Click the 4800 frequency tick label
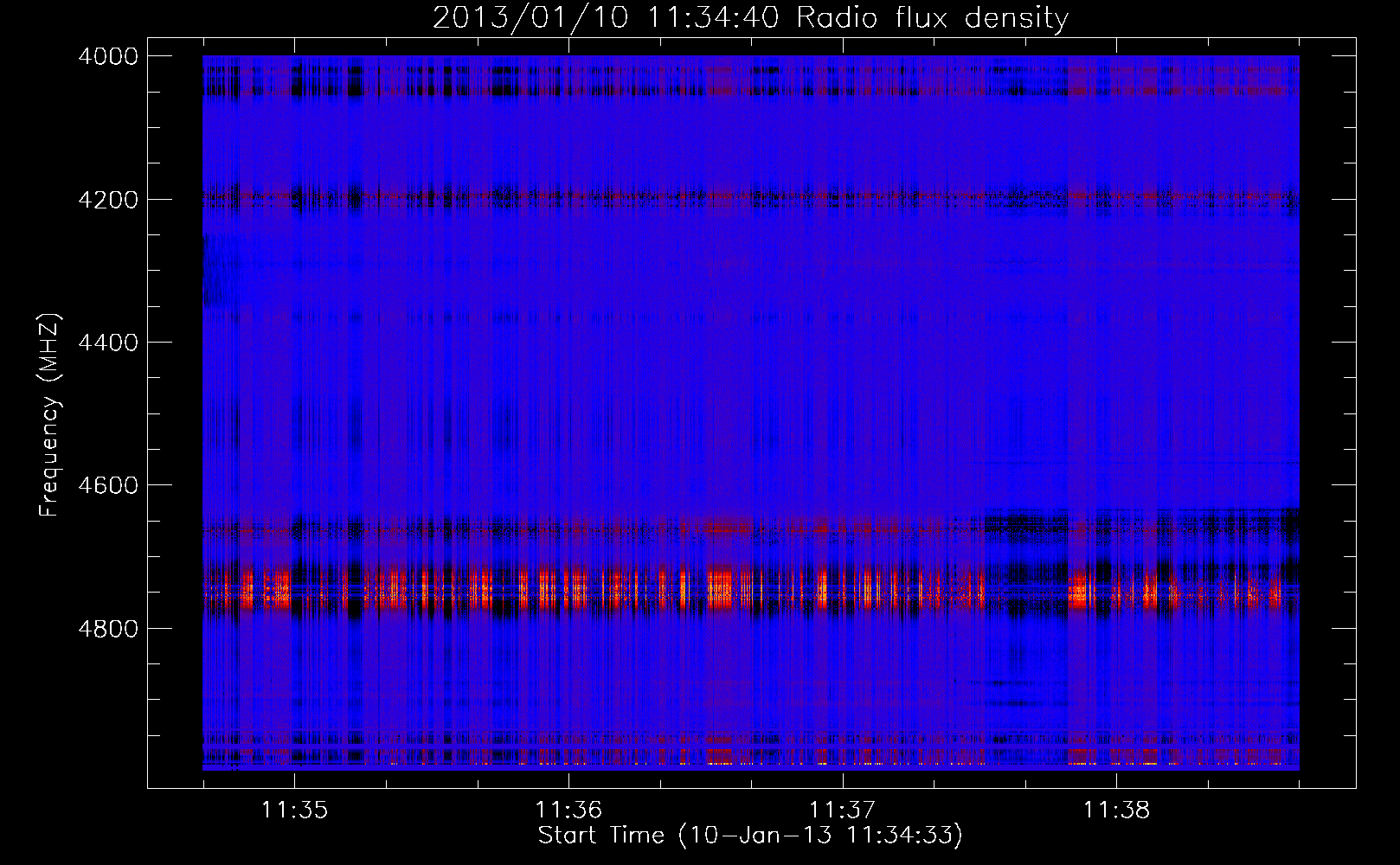The height and width of the screenshot is (865, 1400). click(108, 629)
